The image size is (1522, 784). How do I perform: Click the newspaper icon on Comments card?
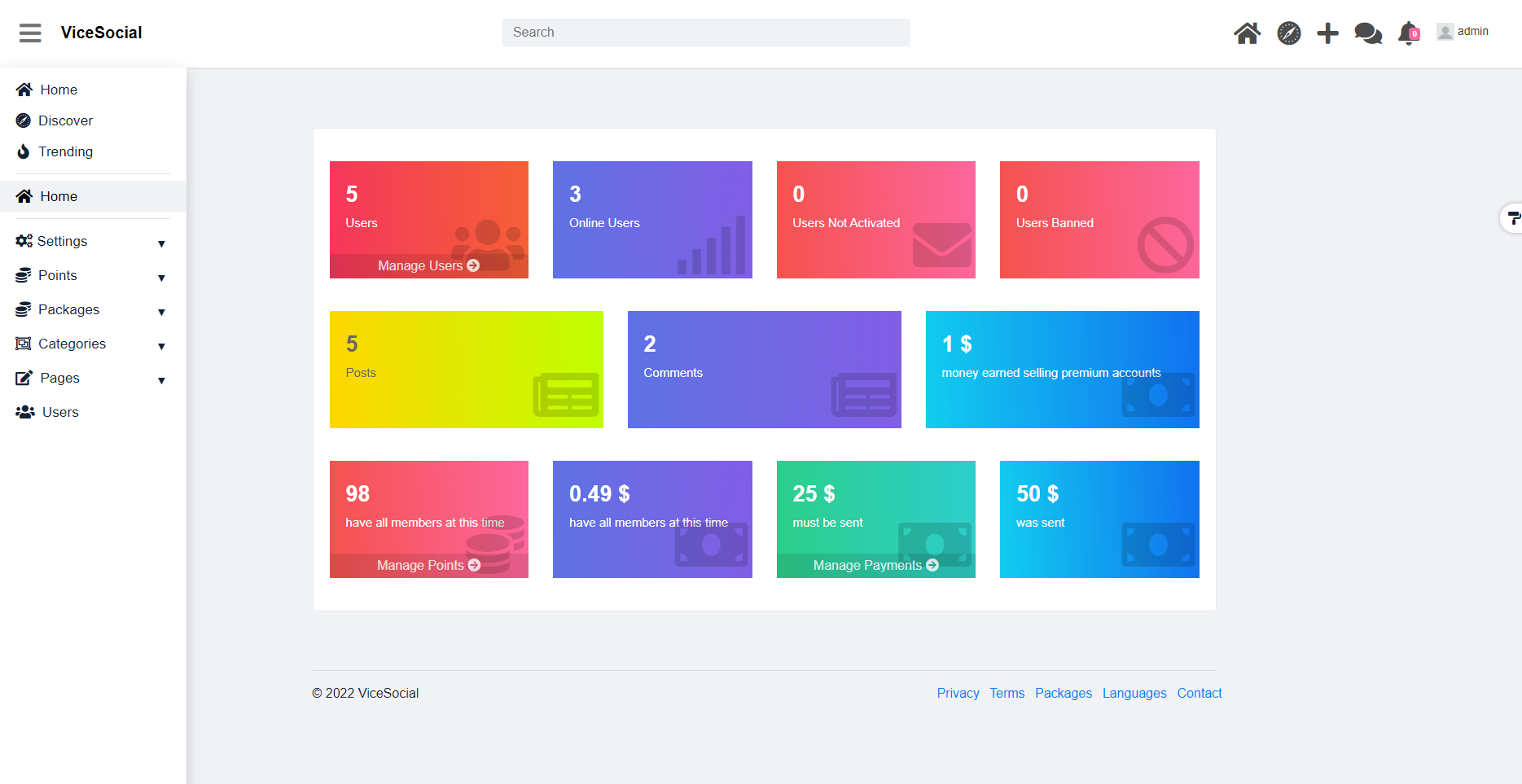(864, 395)
